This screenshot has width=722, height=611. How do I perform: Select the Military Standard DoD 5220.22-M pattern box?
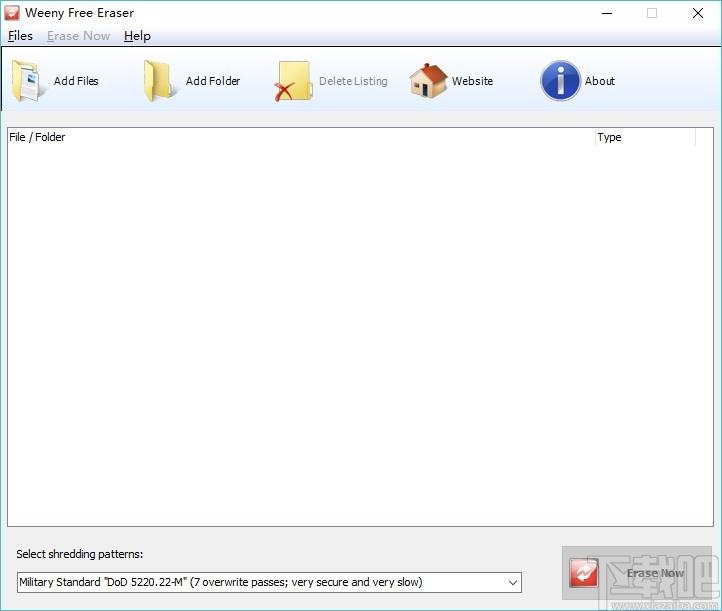point(269,582)
